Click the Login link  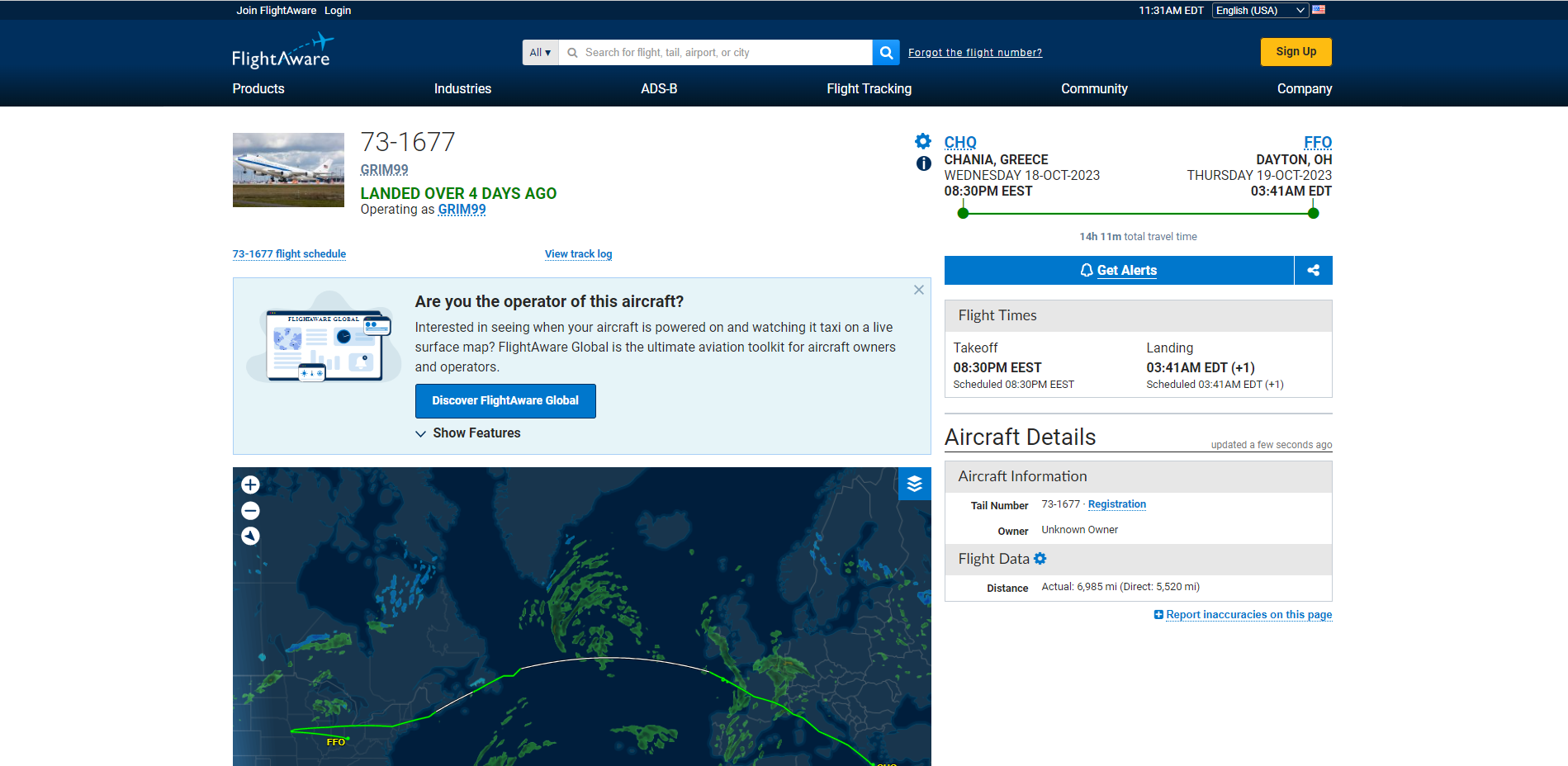[x=338, y=11]
